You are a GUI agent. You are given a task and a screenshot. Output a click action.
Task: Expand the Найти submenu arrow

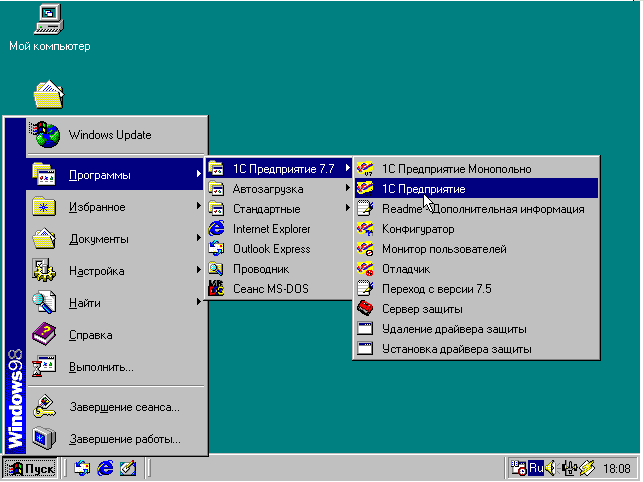click(198, 302)
